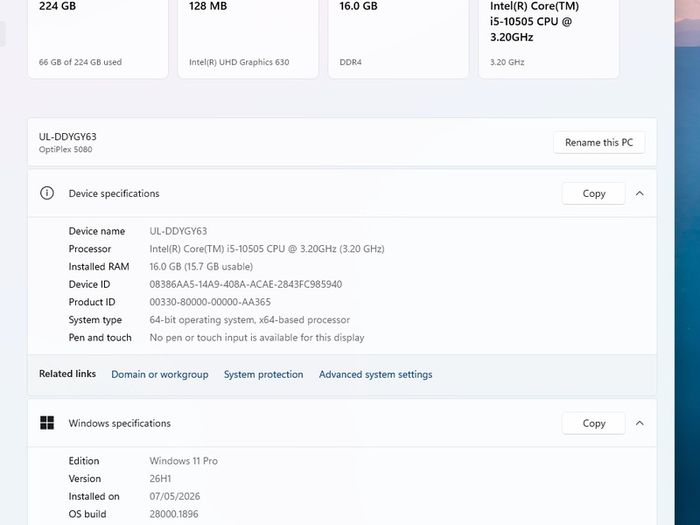The width and height of the screenshot is (700, 525).
Task: Copy the Device specifications
Action: point(593,193)
